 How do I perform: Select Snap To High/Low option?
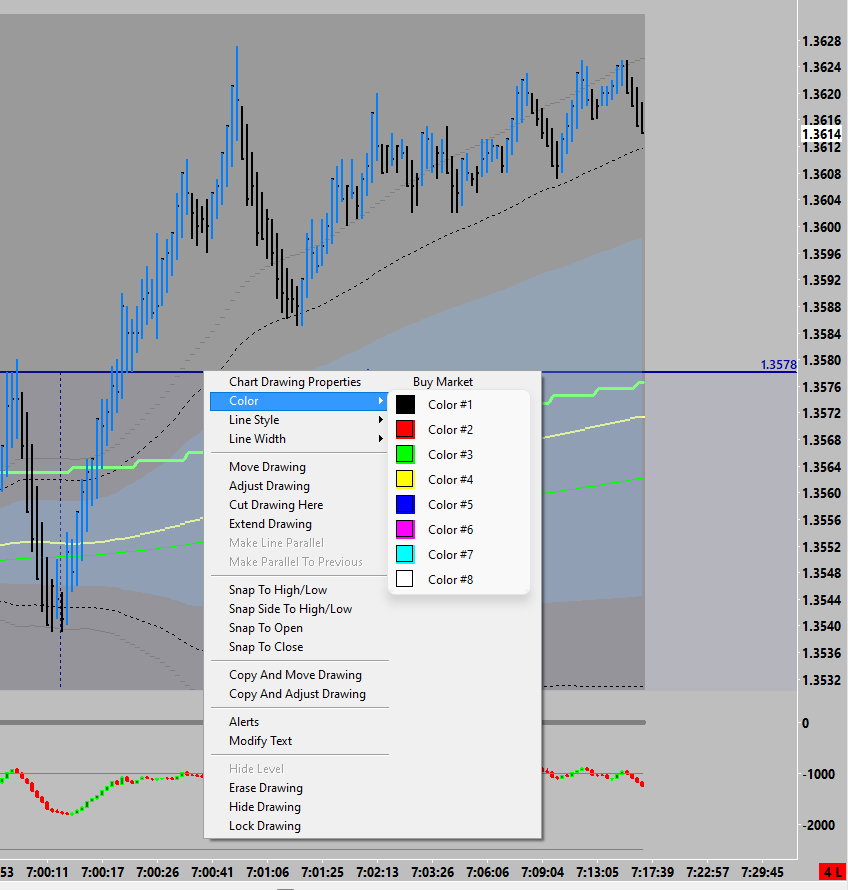[277, 590]
